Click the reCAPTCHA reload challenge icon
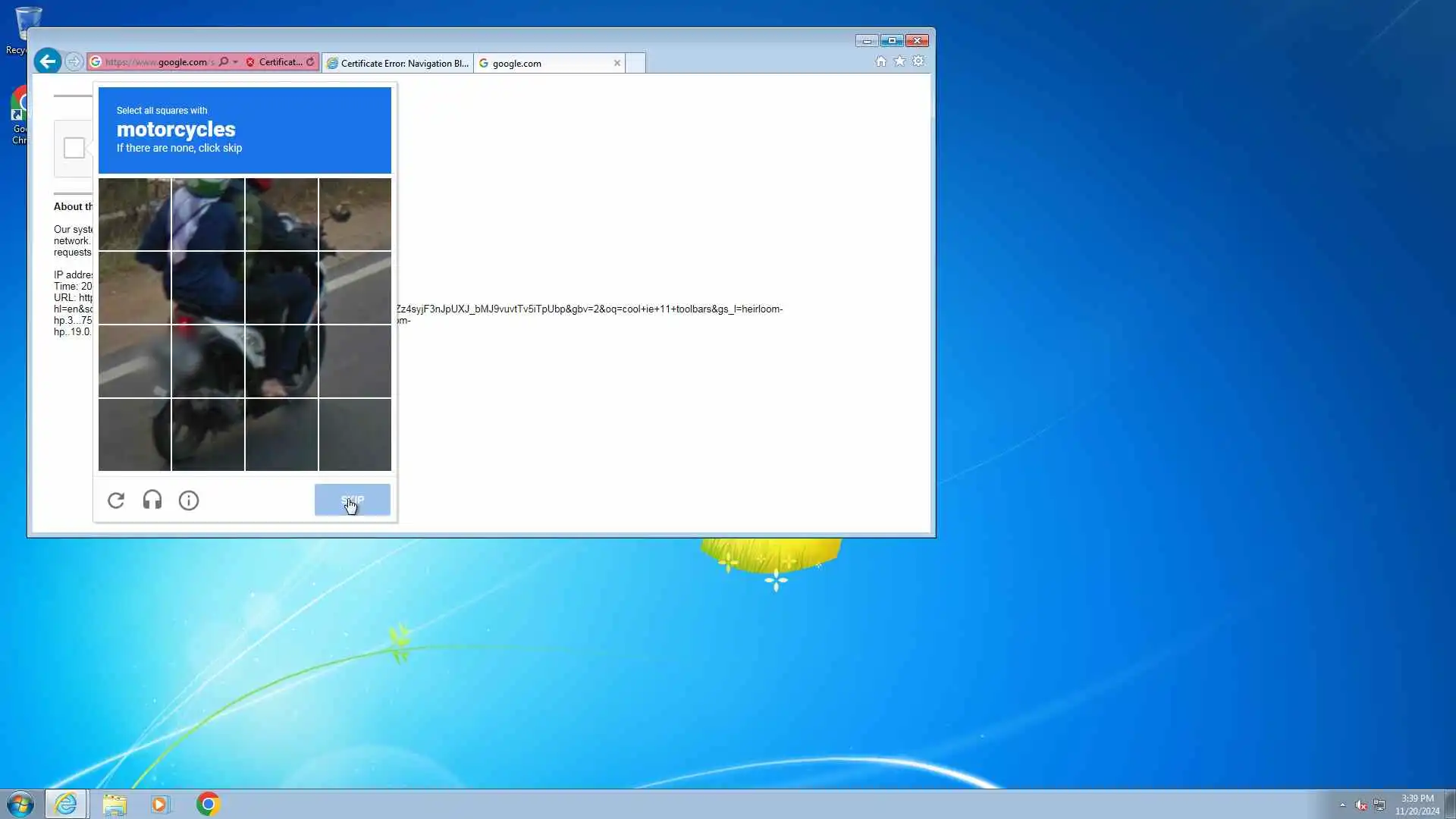The image size is (1456, 819). click(116, 500)
